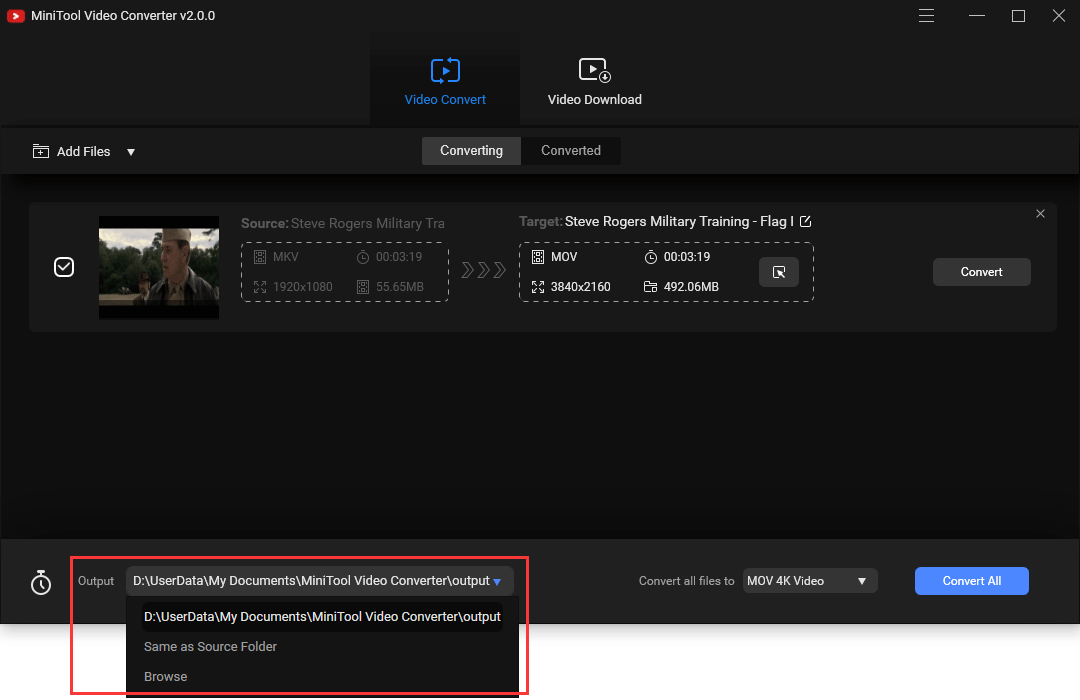This screenshot has height=700, width=1080.
Task: Click the source file name text
Action: 368,223
